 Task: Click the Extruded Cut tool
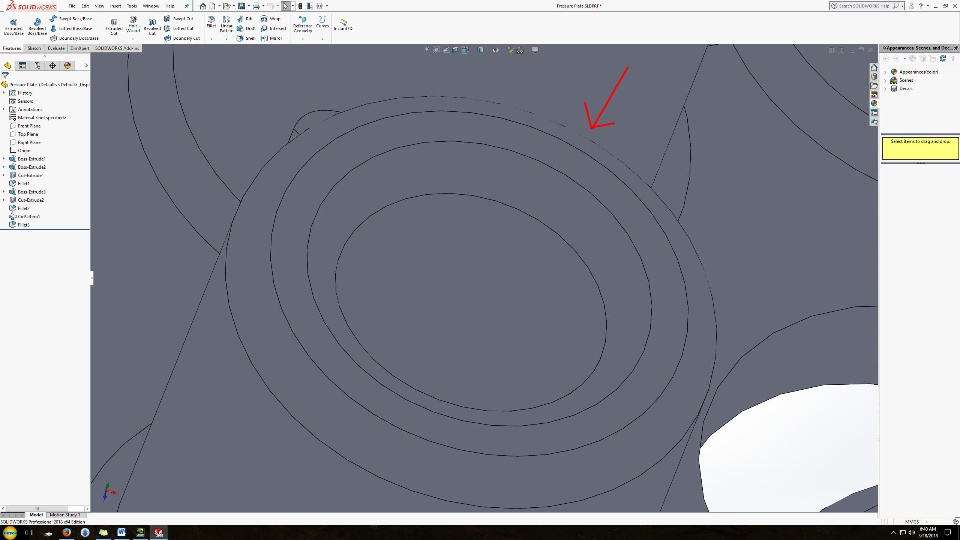(x=114, y=26)
